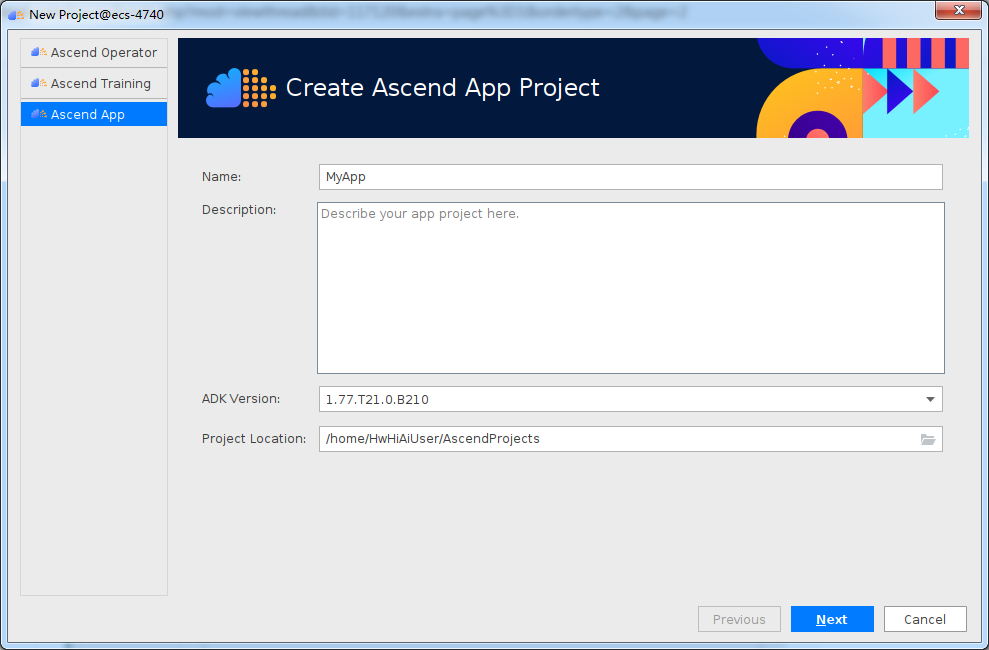The image size is (989, 650).
Task: Click the 'ADK Version:' label
Action: pyautogui.click(x=241, y=399)
